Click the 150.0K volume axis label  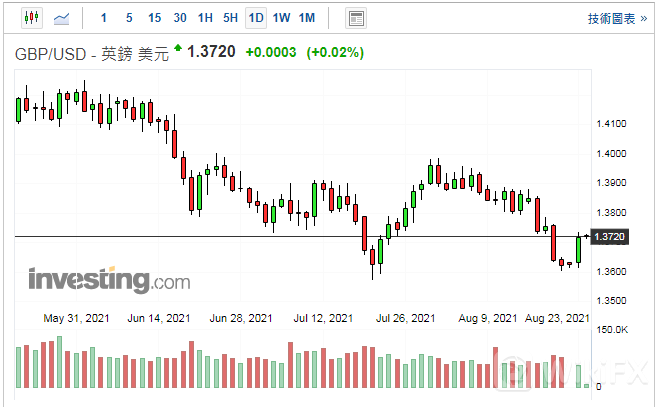(611, 329)
